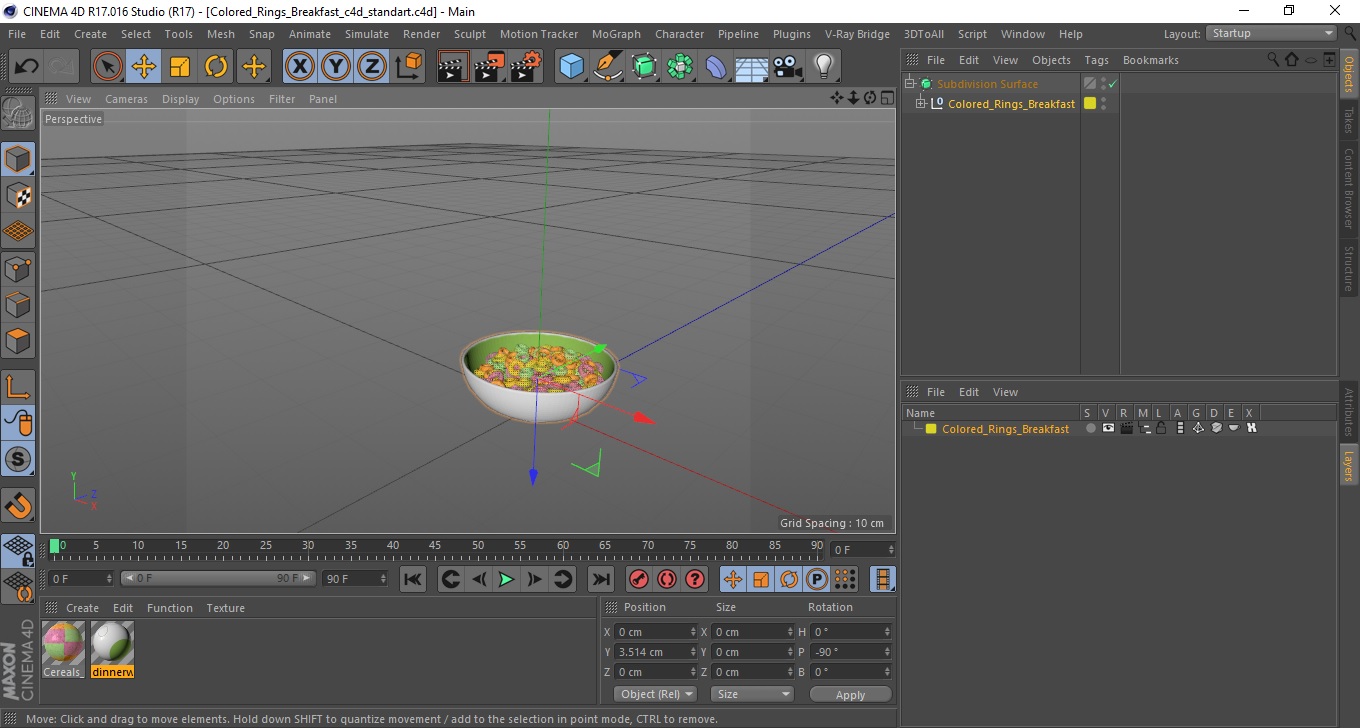Add a camera object
The height and width of the screenshot is (728, 1360).
788,67
